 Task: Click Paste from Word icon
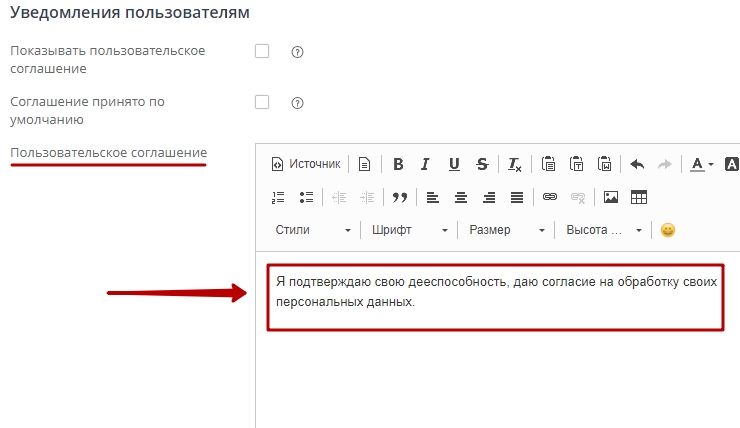(605, 164)
